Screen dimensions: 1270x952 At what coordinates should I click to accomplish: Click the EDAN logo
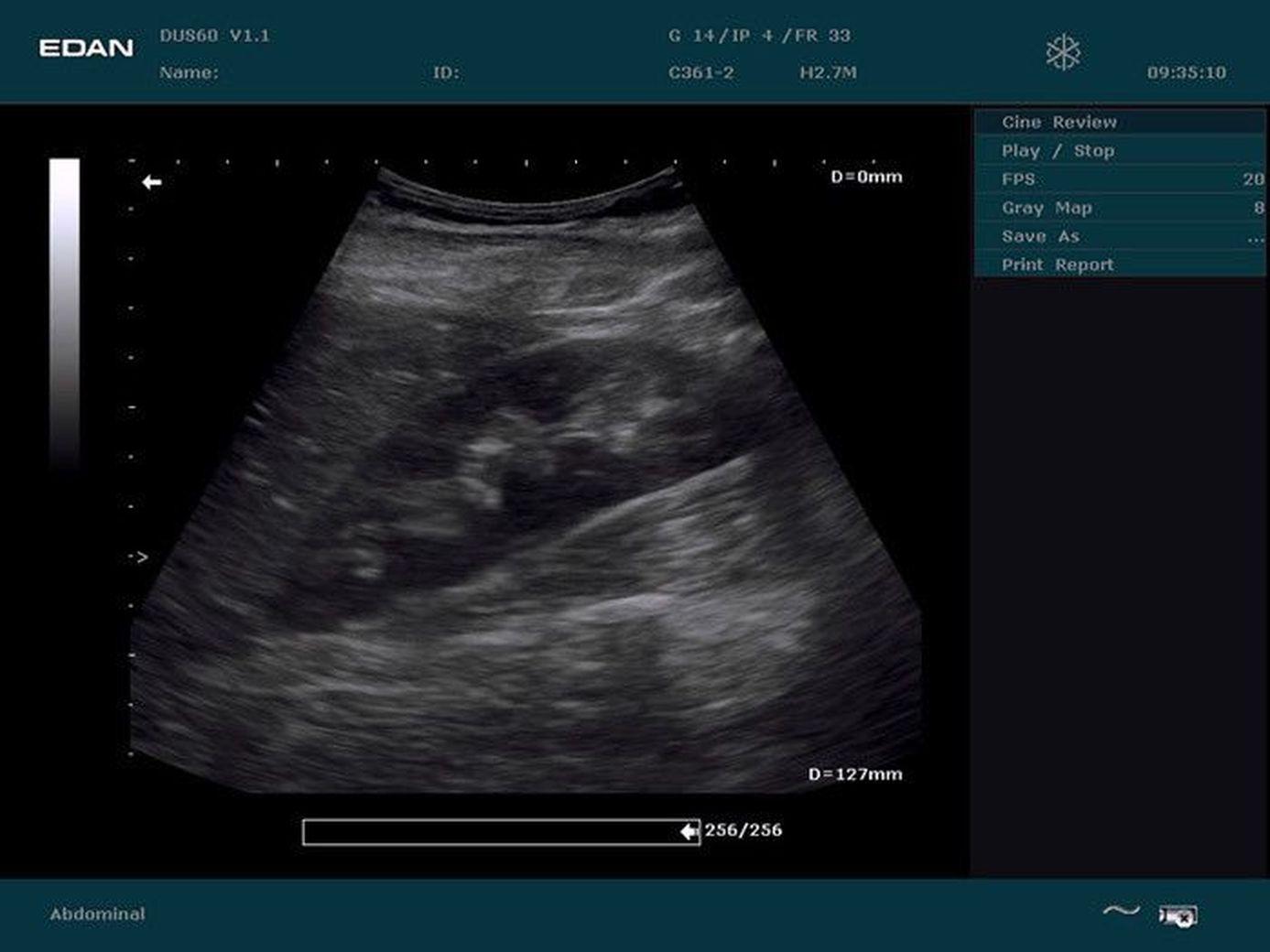[86, 48]
